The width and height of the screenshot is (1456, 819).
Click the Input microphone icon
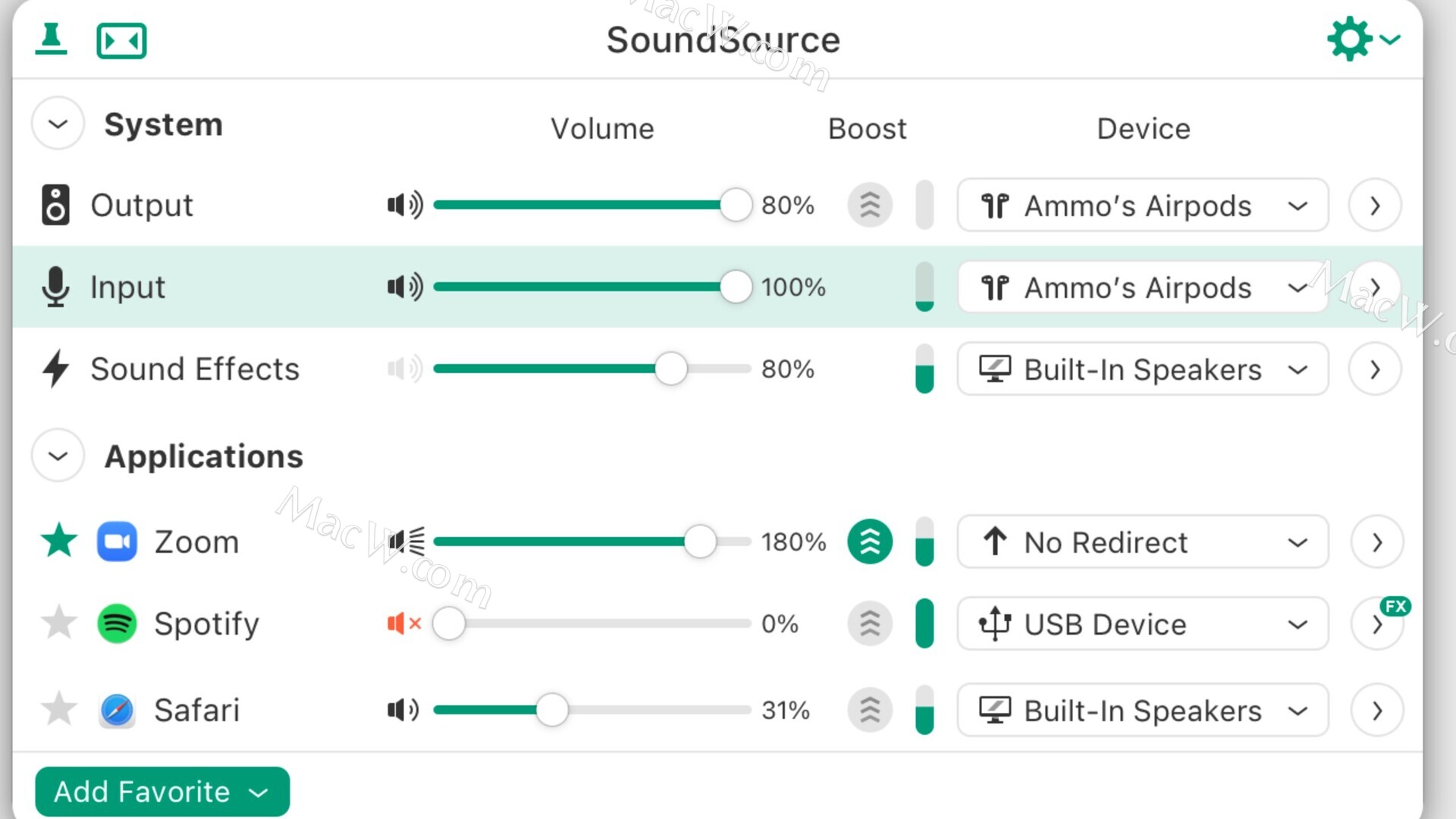(x=55, y=287)
